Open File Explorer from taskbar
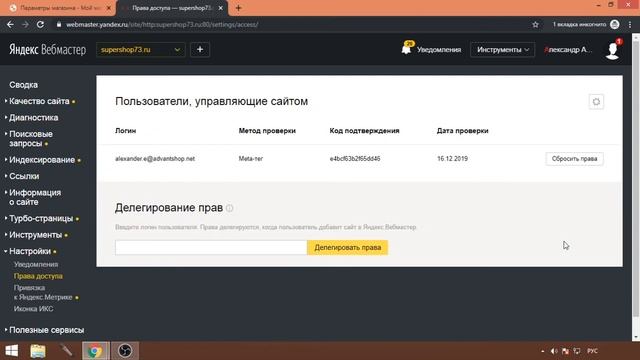 tap(38, 351)
